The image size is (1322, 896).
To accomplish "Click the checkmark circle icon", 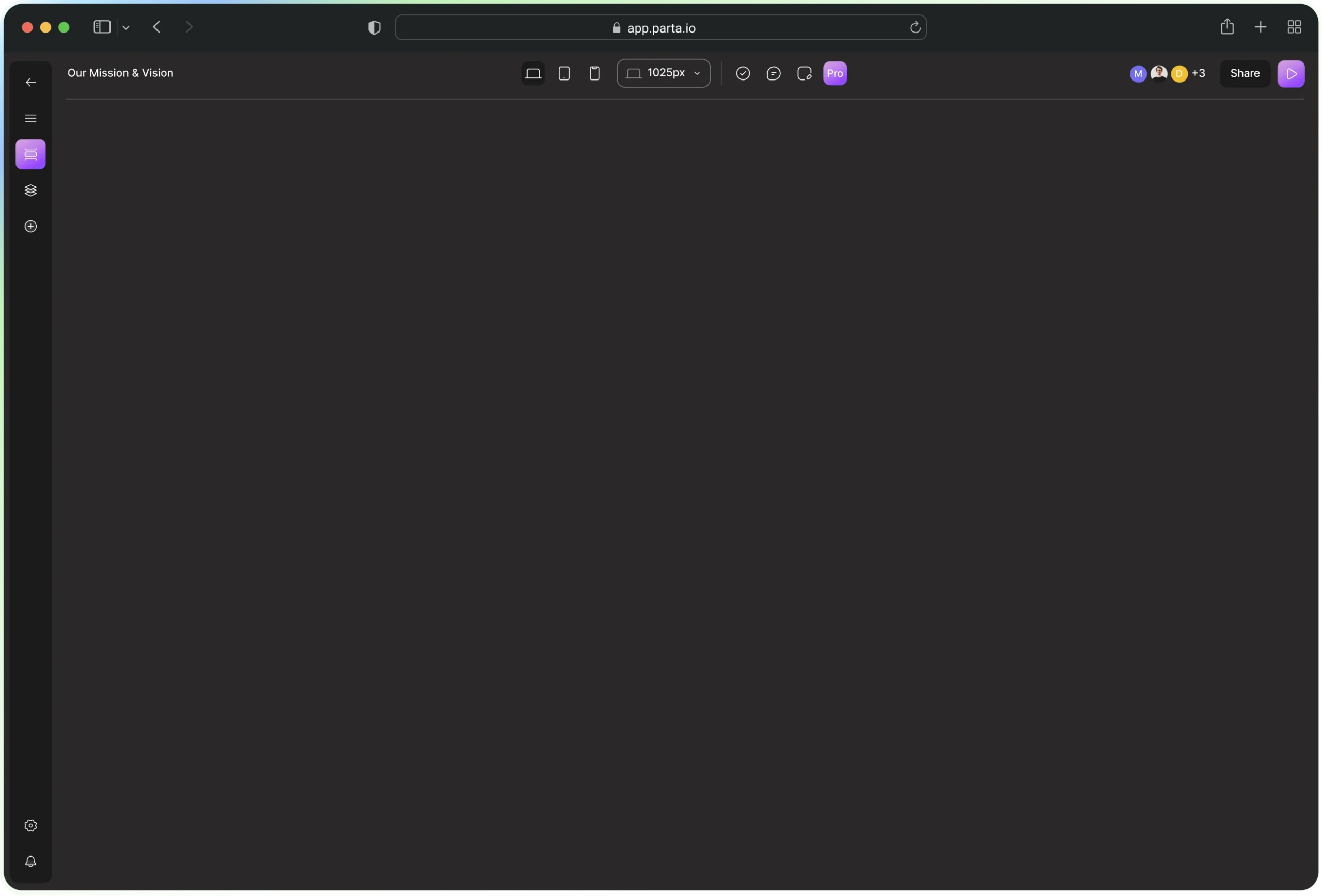I will [x=743, y=73].
